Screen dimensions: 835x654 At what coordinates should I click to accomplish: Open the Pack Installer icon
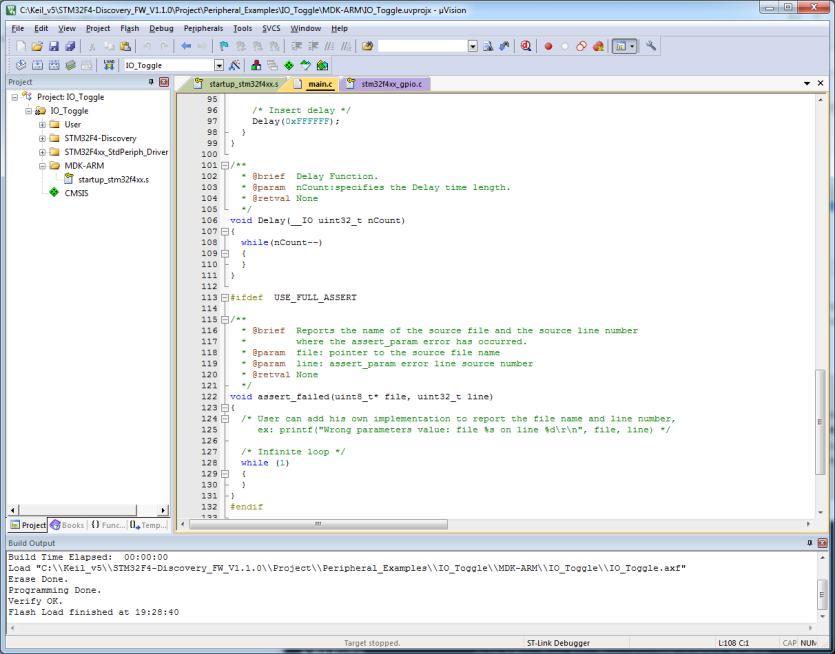click(x=322, y=65)
